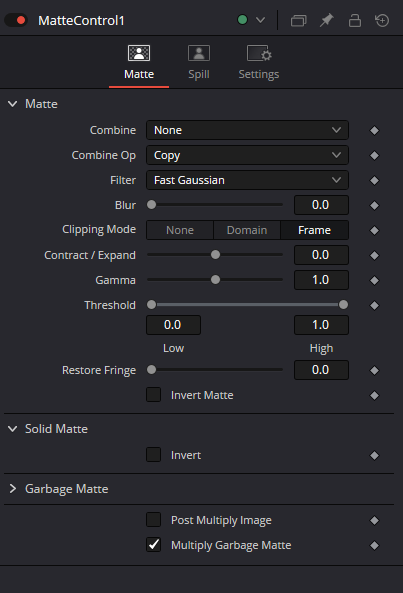
Task: Open the Filter dropdown showing Fast Gaussian
Action: click(247, 180)
